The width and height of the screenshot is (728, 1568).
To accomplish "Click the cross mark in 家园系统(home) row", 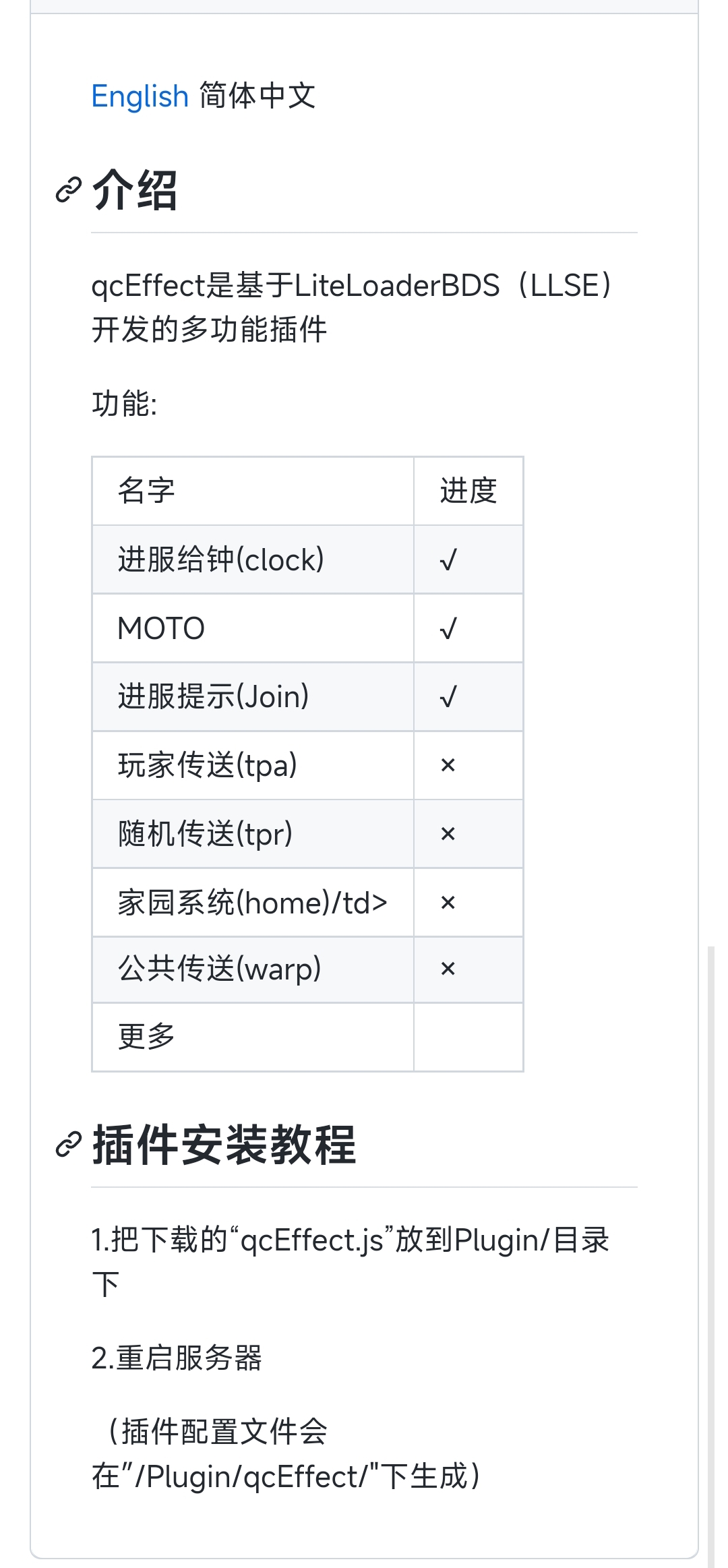I will pos(448,902).
